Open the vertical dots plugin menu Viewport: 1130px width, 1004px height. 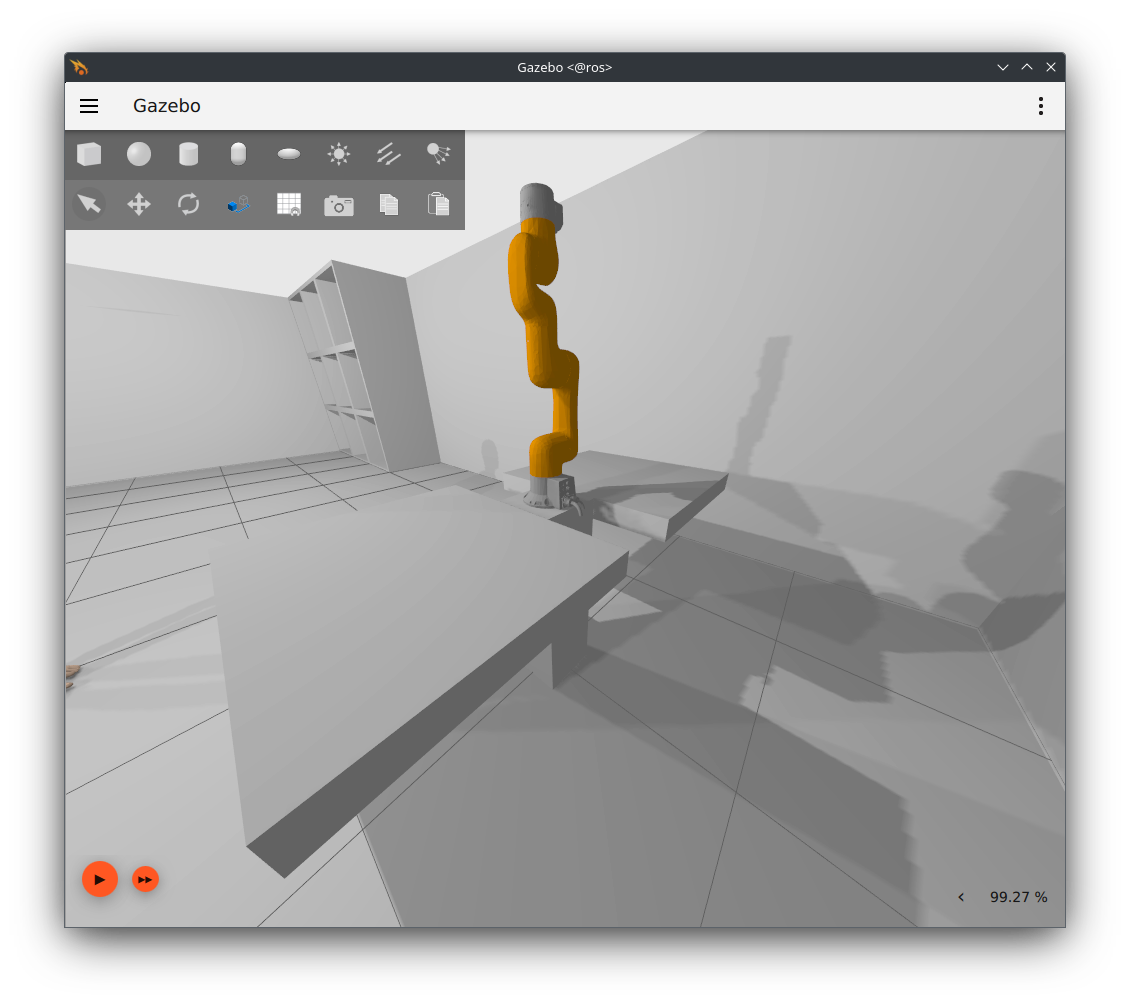click(1041, 106)
